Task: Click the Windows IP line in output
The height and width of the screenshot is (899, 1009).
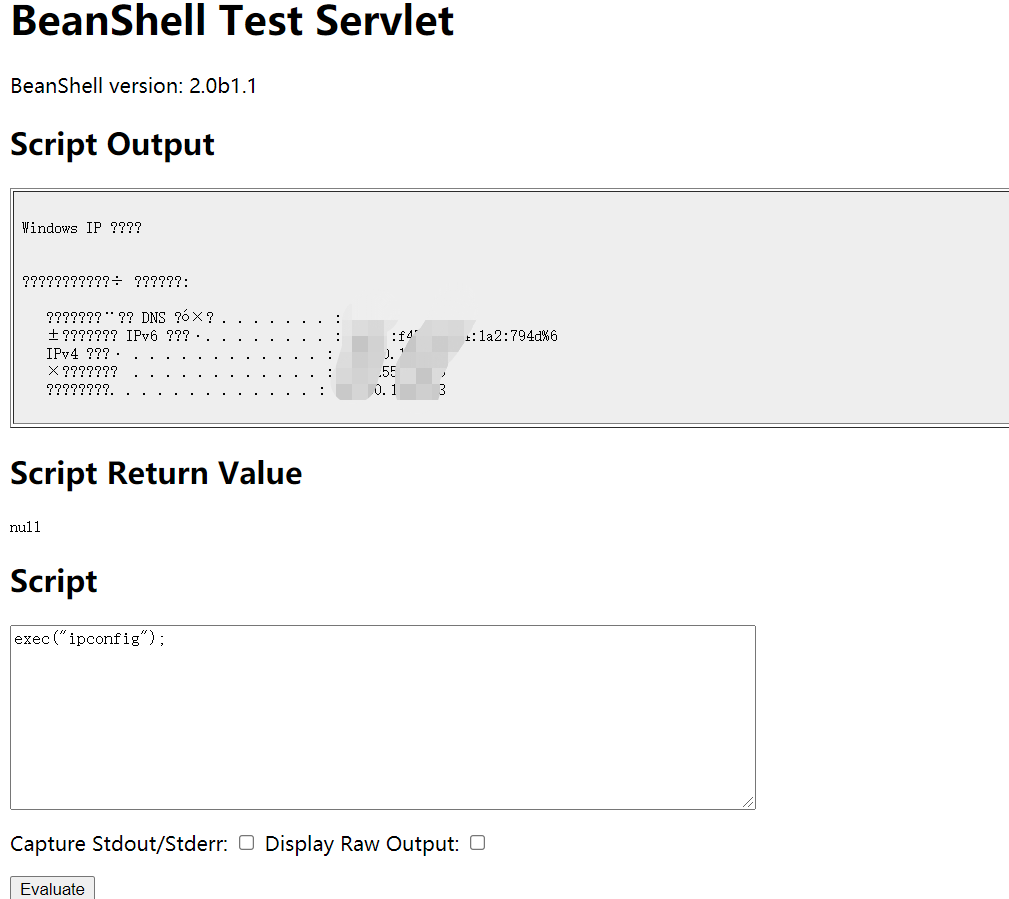Action: coord(81,228)
